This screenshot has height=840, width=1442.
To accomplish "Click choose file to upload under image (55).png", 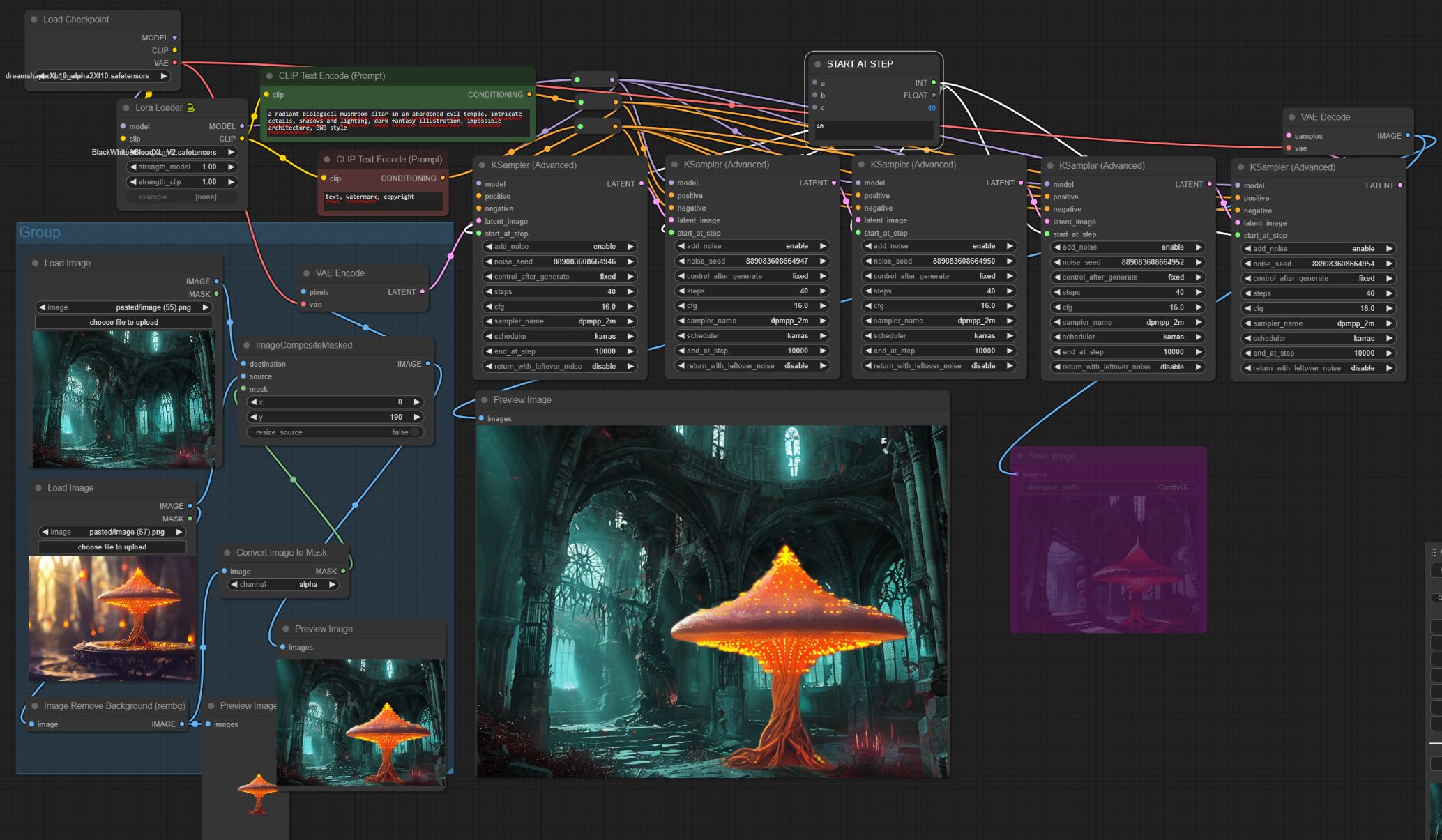I will click(123, 323).
